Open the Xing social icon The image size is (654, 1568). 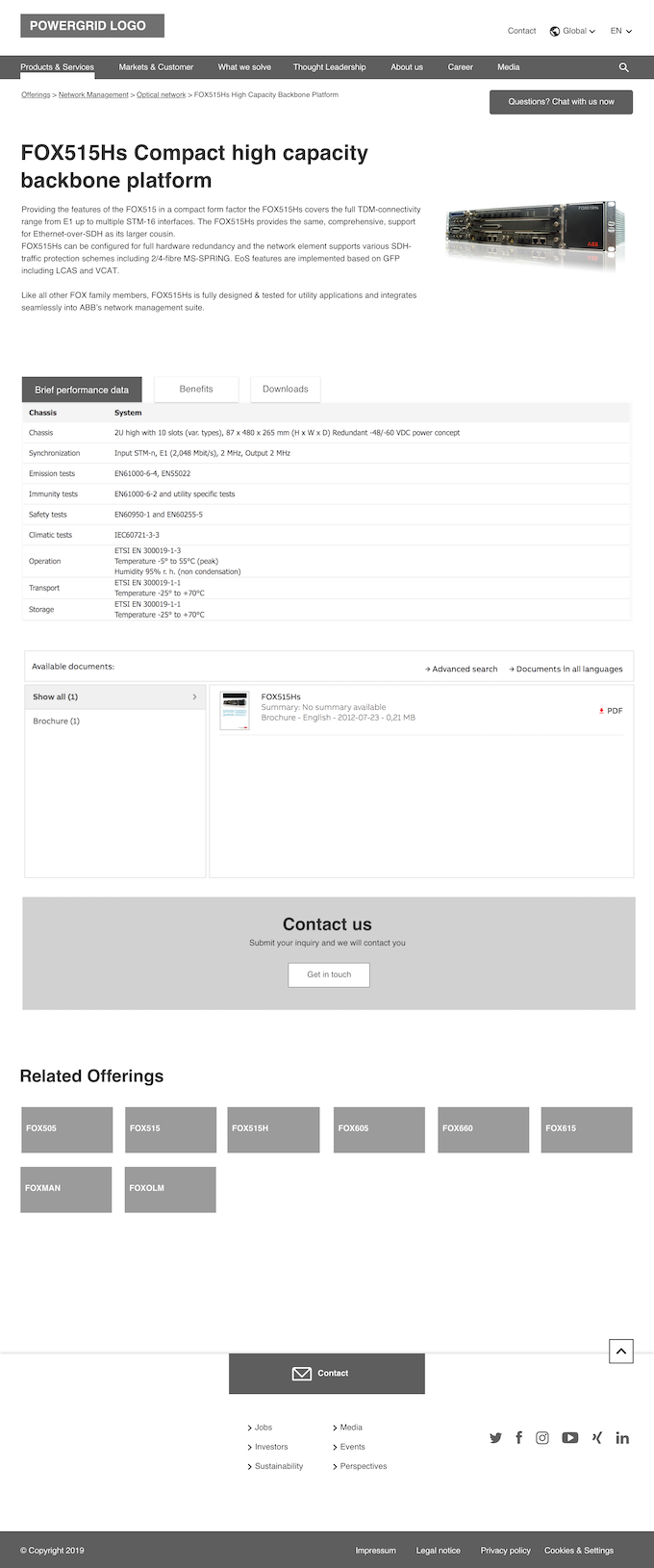click(x=596, y=1437)
